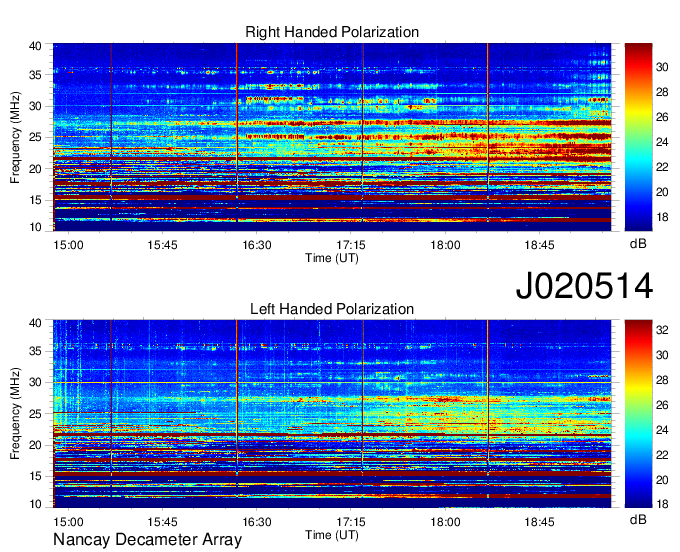The width and height of the screenshot is (680, 552).
Task: Click the 40 MHz frequency tick of Left Handed plot
Action: coord(35,323)
